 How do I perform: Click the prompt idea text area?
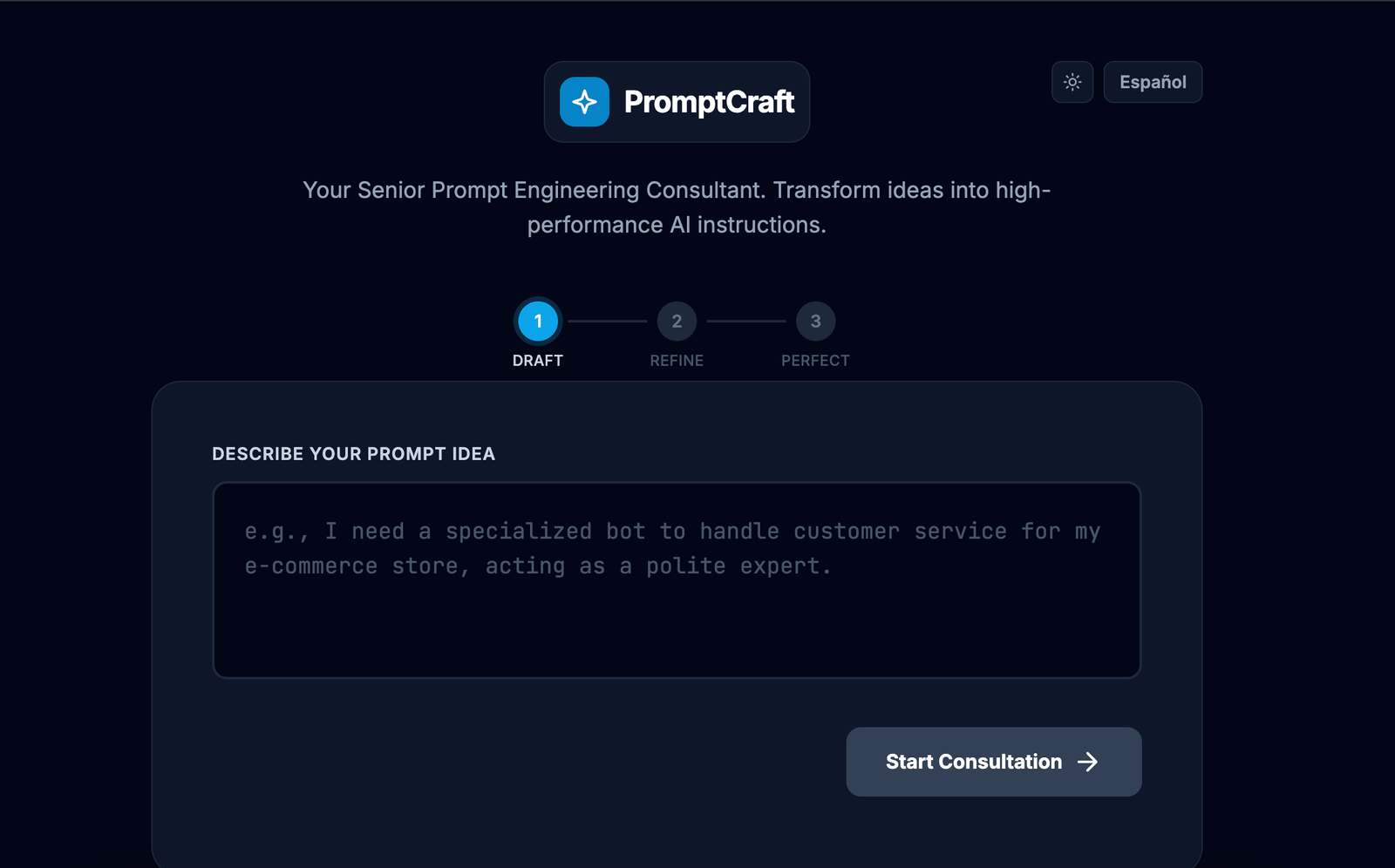[x=677, y=578]
